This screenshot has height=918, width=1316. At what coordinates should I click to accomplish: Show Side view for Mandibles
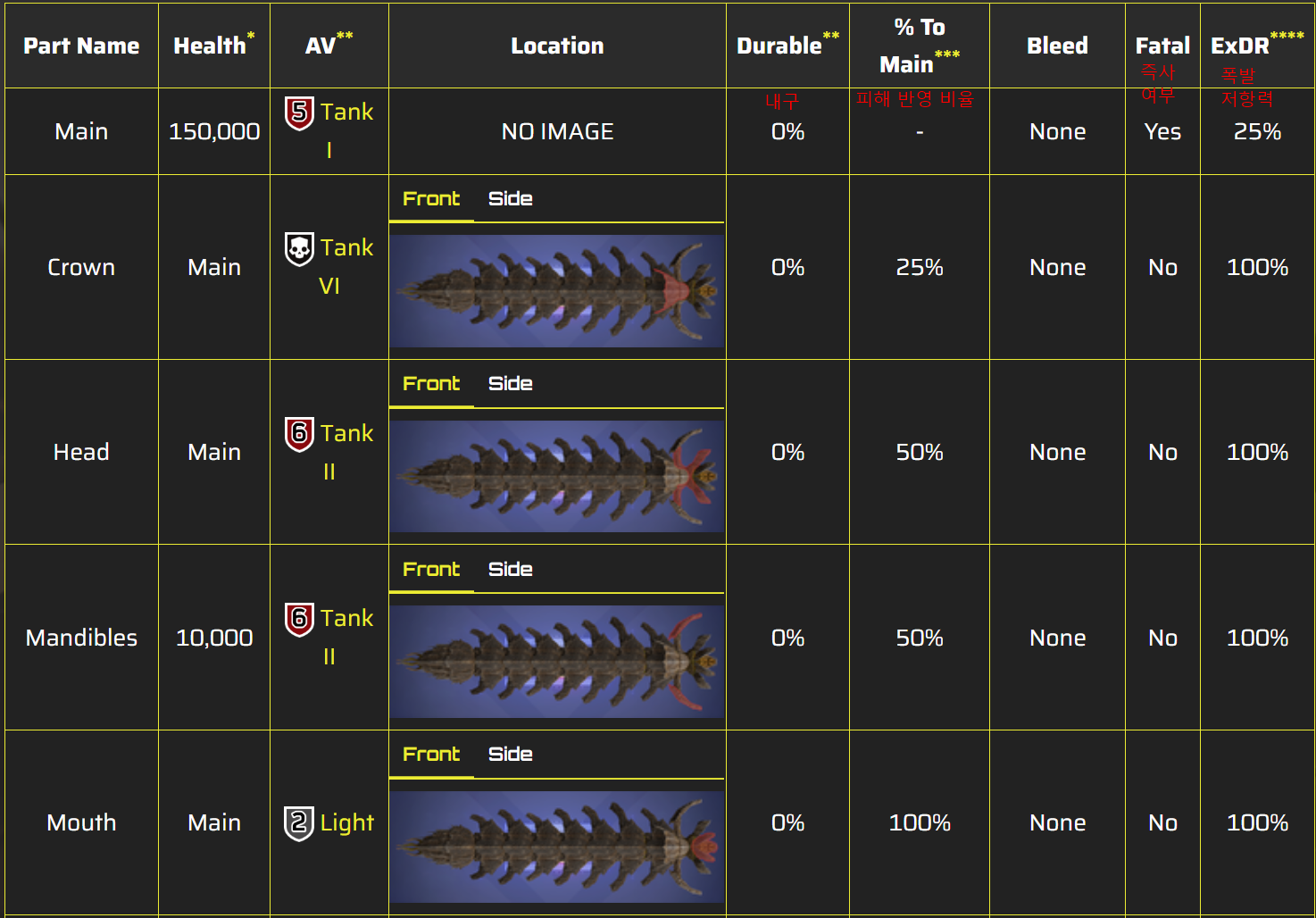(510, 570)
